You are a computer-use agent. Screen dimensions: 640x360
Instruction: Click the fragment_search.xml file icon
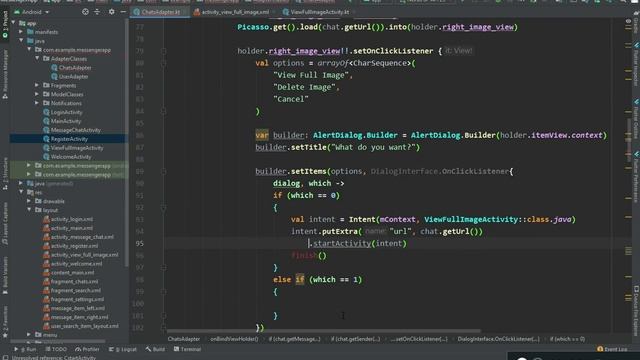[46, 290]
